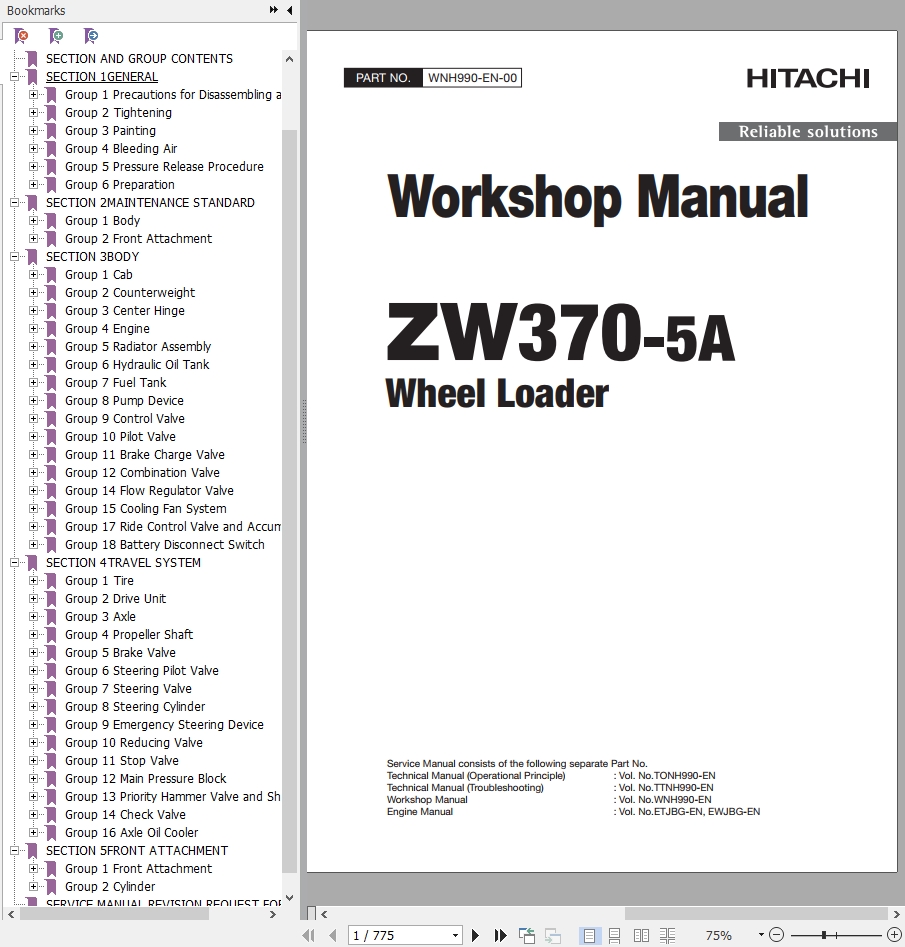Click the zoom in plus button

point(894,935)
